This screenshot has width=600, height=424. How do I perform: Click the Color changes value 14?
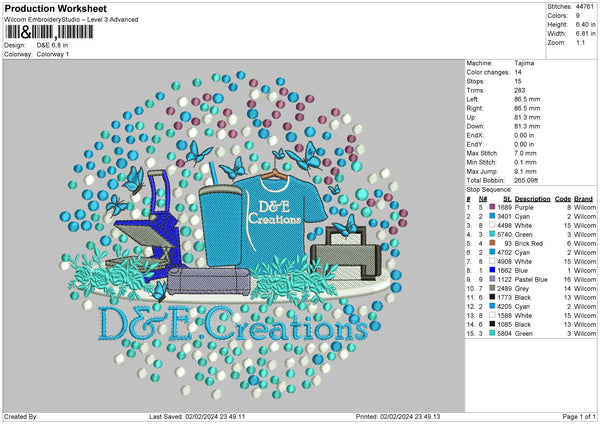click(518, 72)
